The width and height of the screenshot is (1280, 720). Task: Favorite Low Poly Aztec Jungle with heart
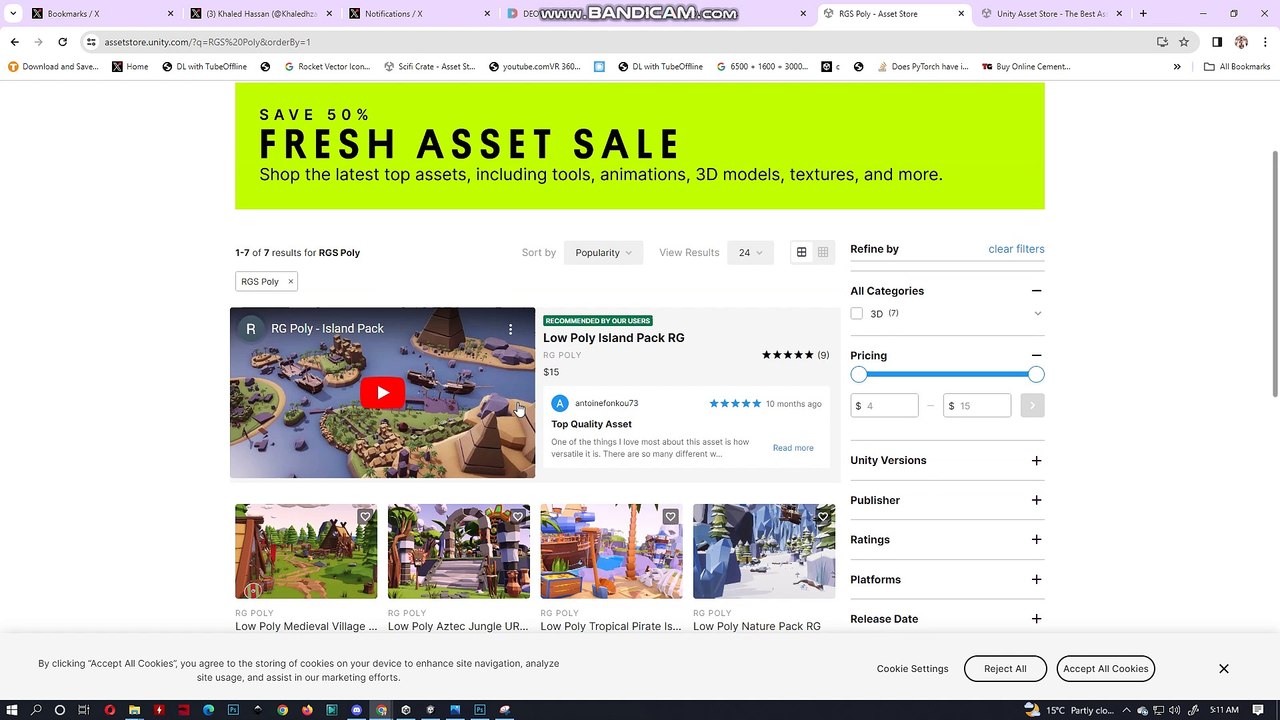click(x=517, y=517)
